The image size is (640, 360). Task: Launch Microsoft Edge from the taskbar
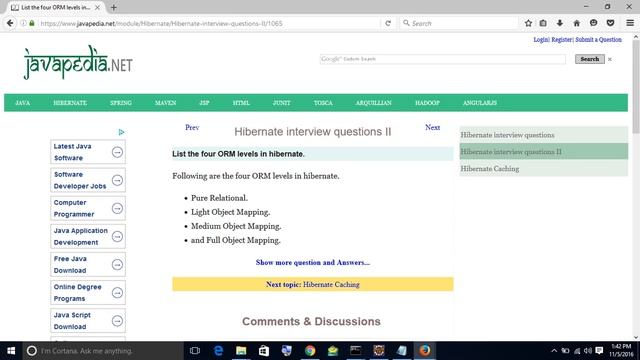pos(218,351)
